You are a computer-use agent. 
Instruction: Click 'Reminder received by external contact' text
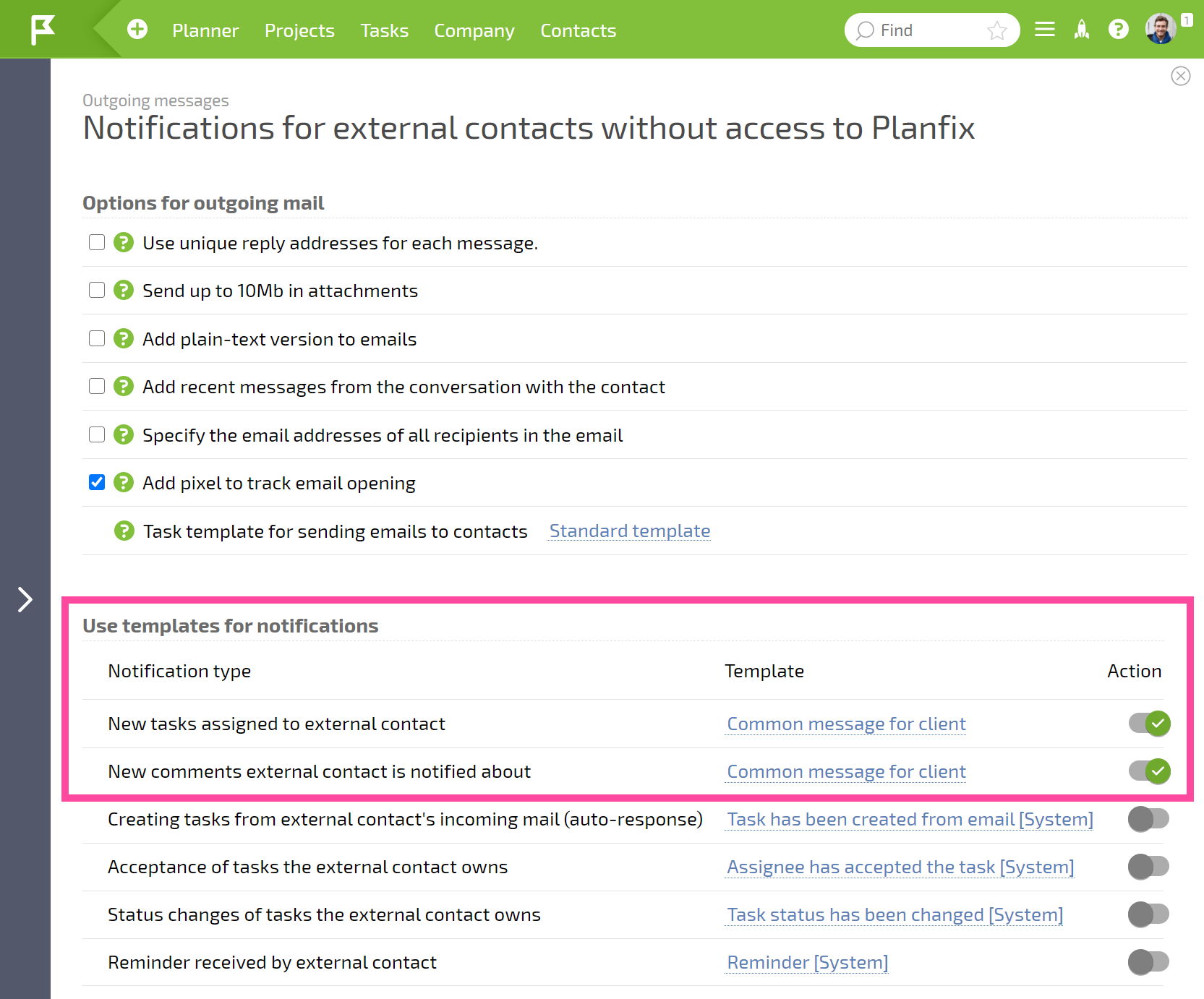click(x=272, y=962)
